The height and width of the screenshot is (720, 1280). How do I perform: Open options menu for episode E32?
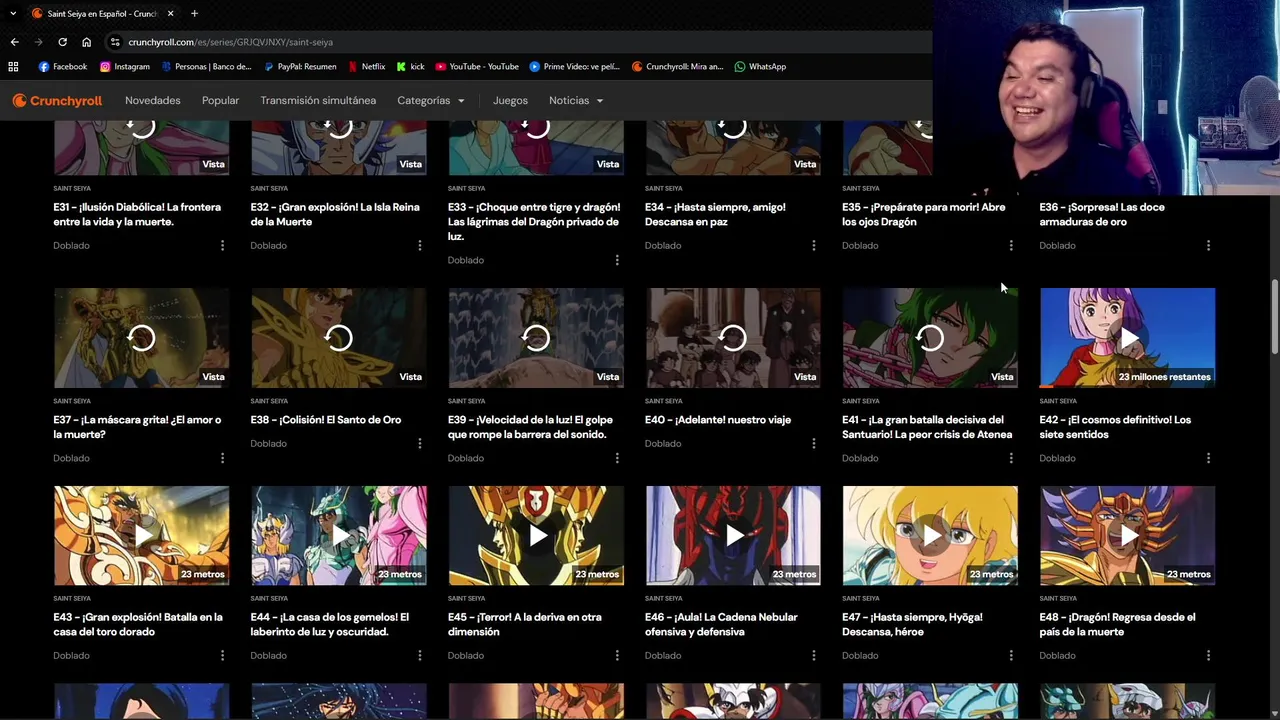coord(419,245)
